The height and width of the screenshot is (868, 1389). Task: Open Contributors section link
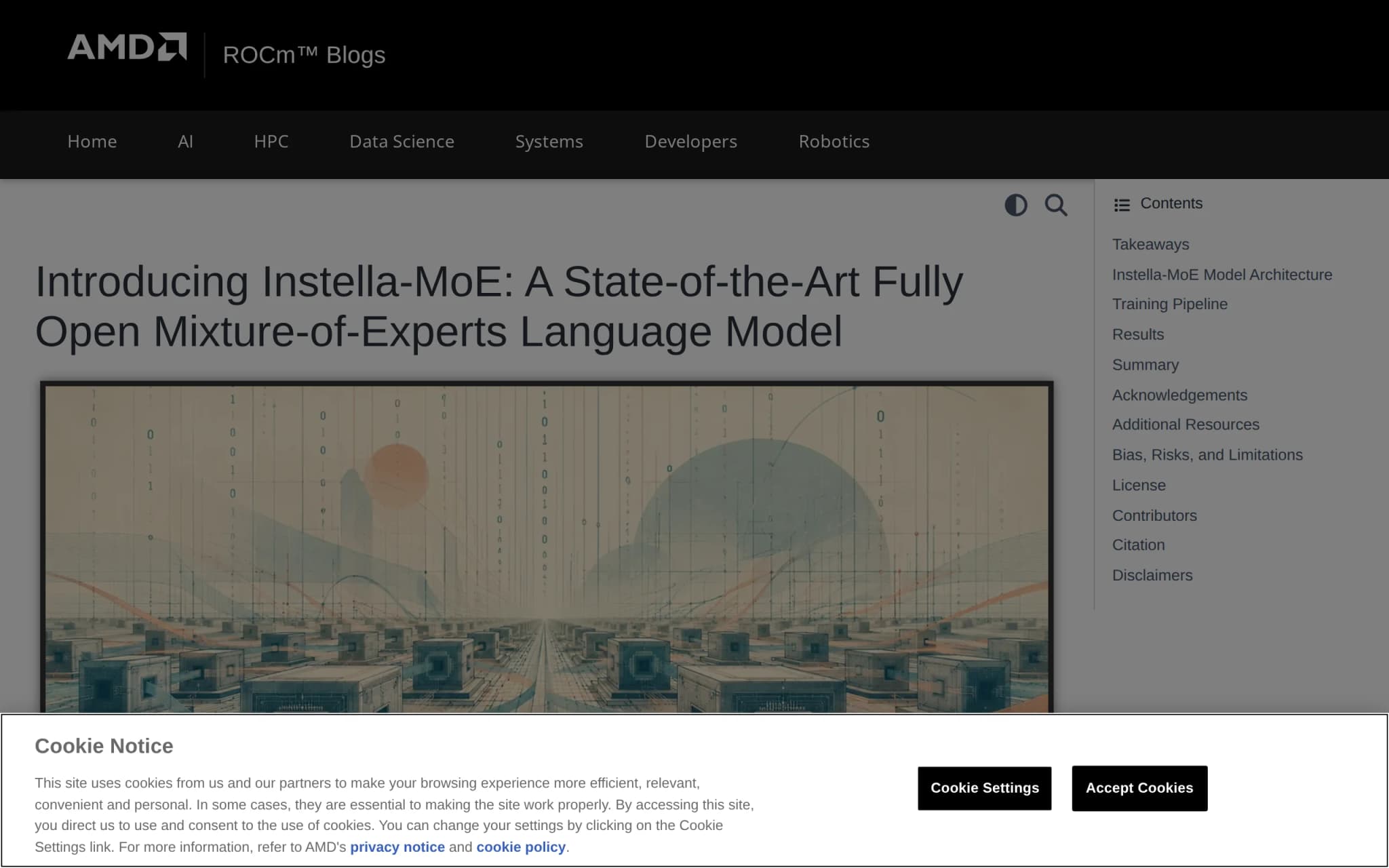pyautogui.click(x=1154, y=515)
